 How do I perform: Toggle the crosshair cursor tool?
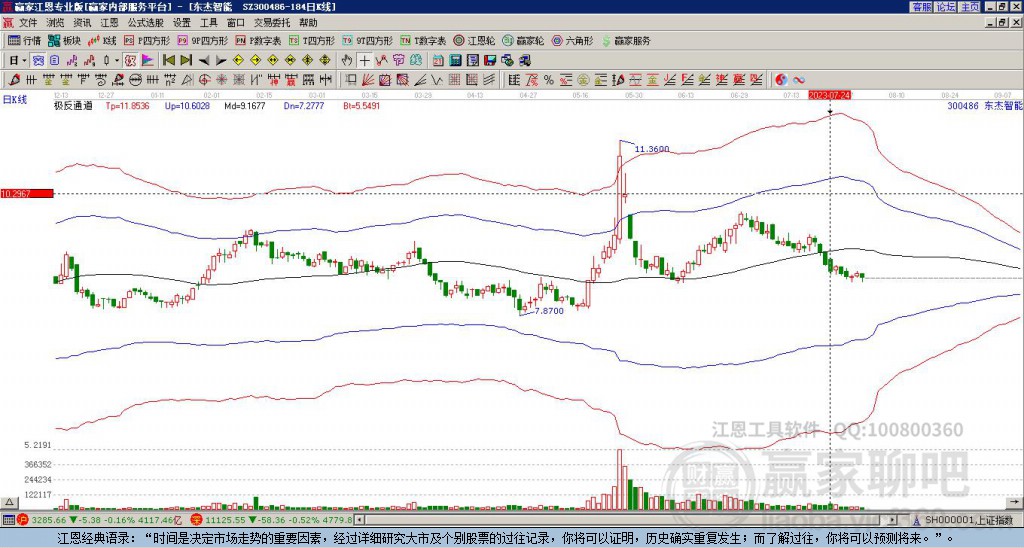coord(364,61)
